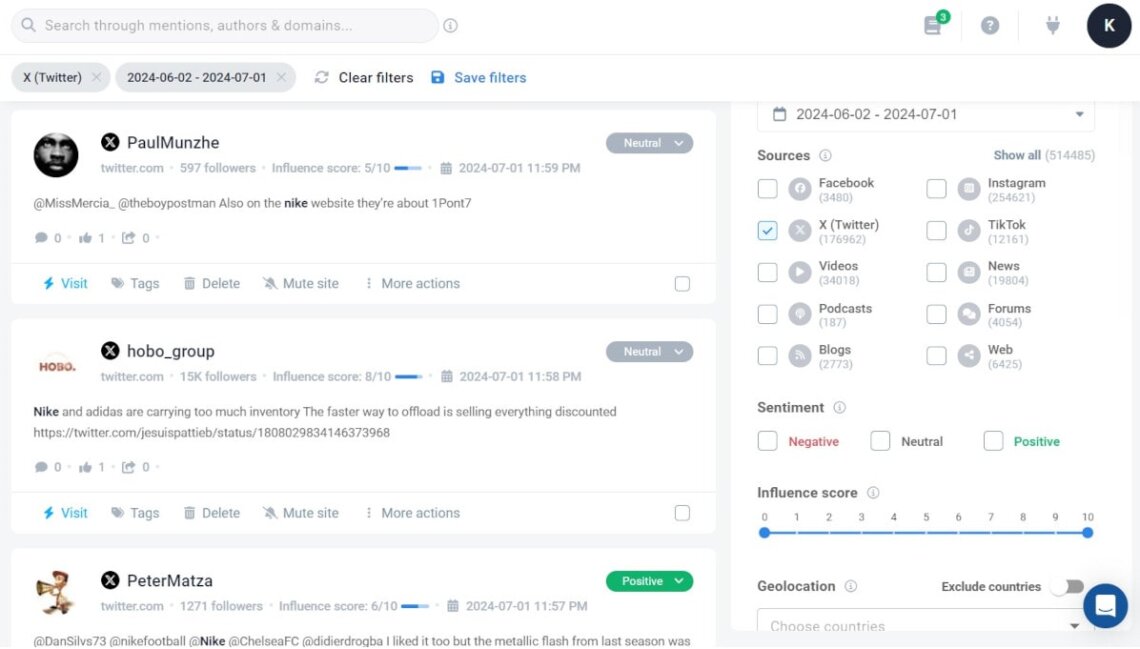
Task: Click the influence score maximum slider handle
Action: point(1088,533)
